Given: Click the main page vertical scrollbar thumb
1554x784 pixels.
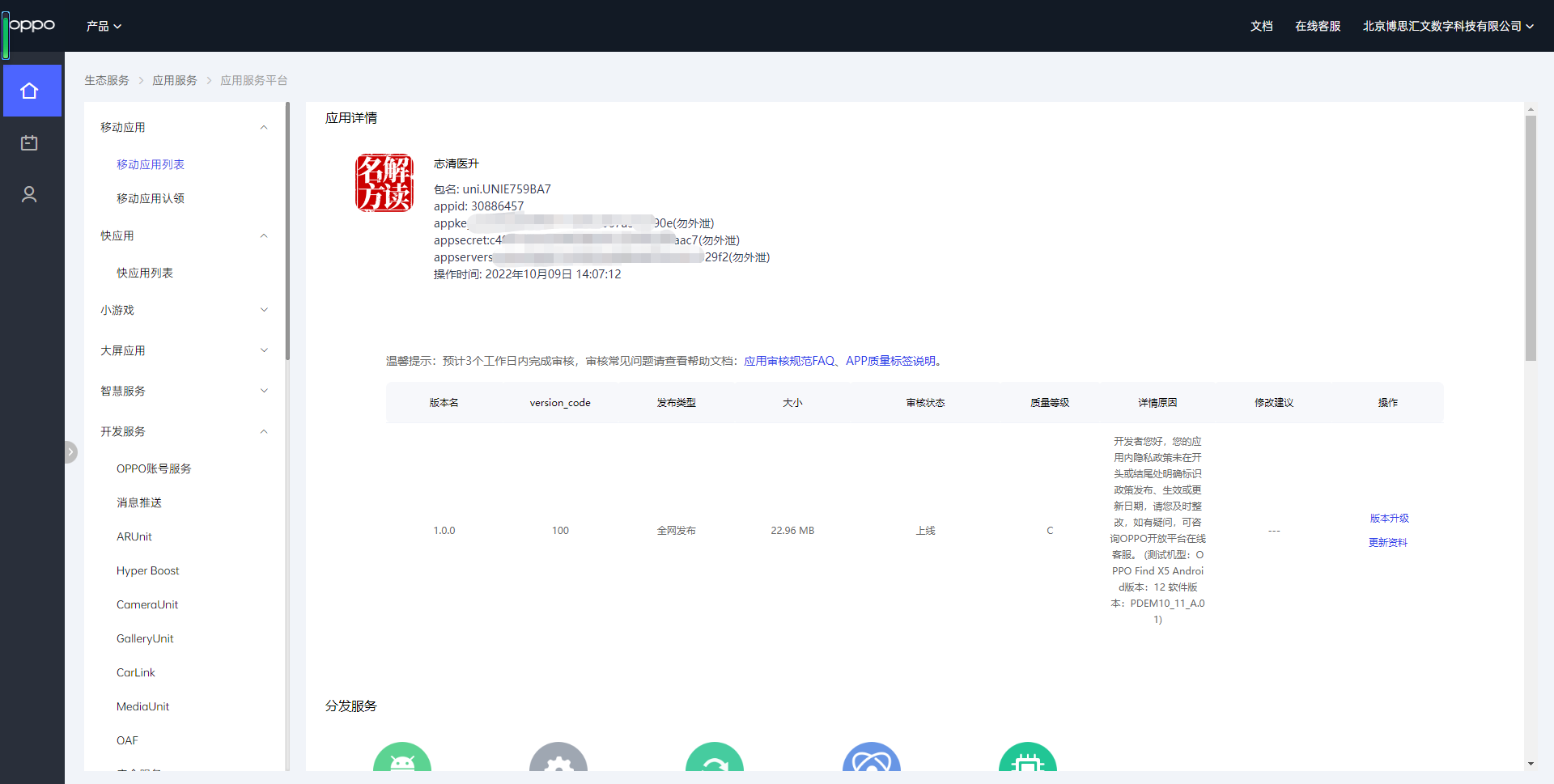Looking at the screenshot, I should [1531, 238].
